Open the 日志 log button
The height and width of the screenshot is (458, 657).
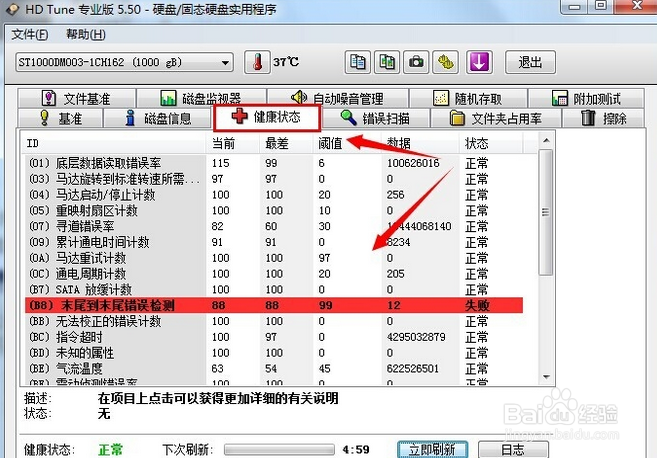coord(513,450)
